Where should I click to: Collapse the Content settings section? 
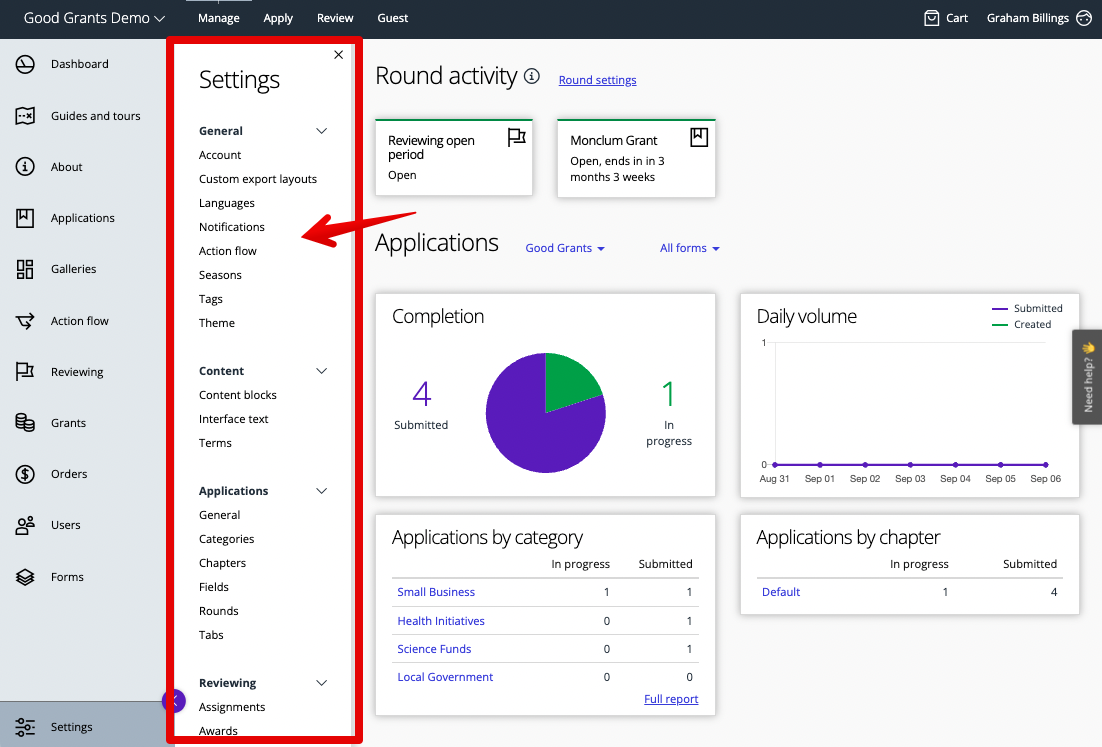click(x=322, y=371)
